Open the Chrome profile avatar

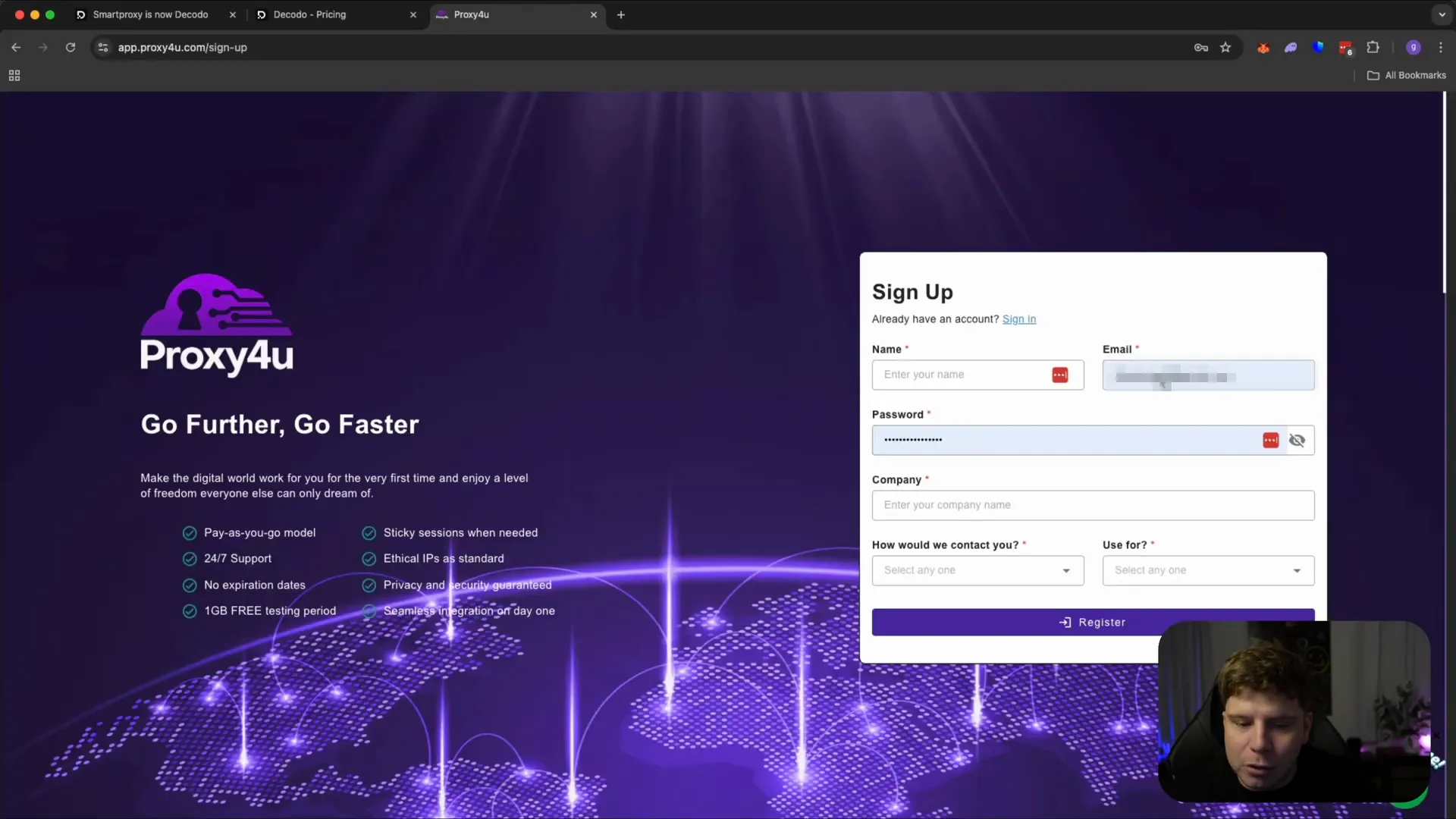click(1414, 47)
